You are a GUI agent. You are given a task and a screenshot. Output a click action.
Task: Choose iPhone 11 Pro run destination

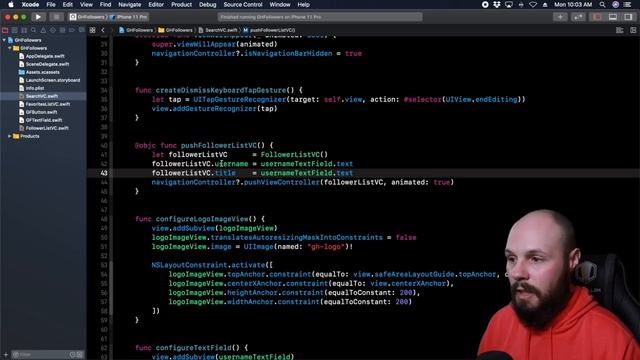pyautogui.click(x=129, y=17)
